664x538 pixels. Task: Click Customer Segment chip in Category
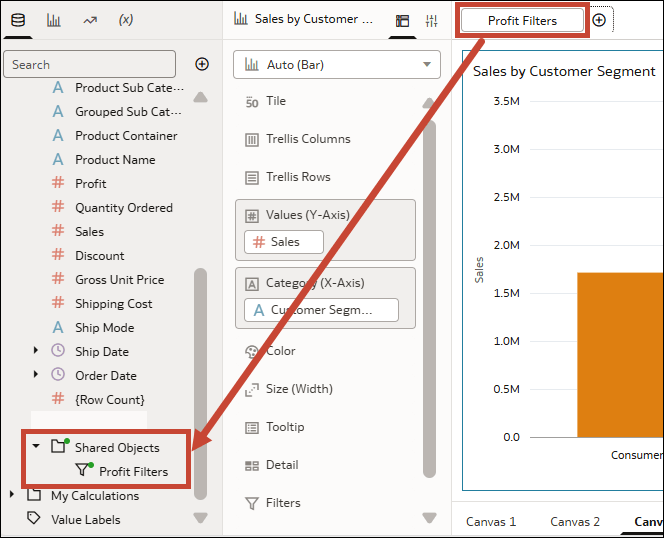pos(321,310)
